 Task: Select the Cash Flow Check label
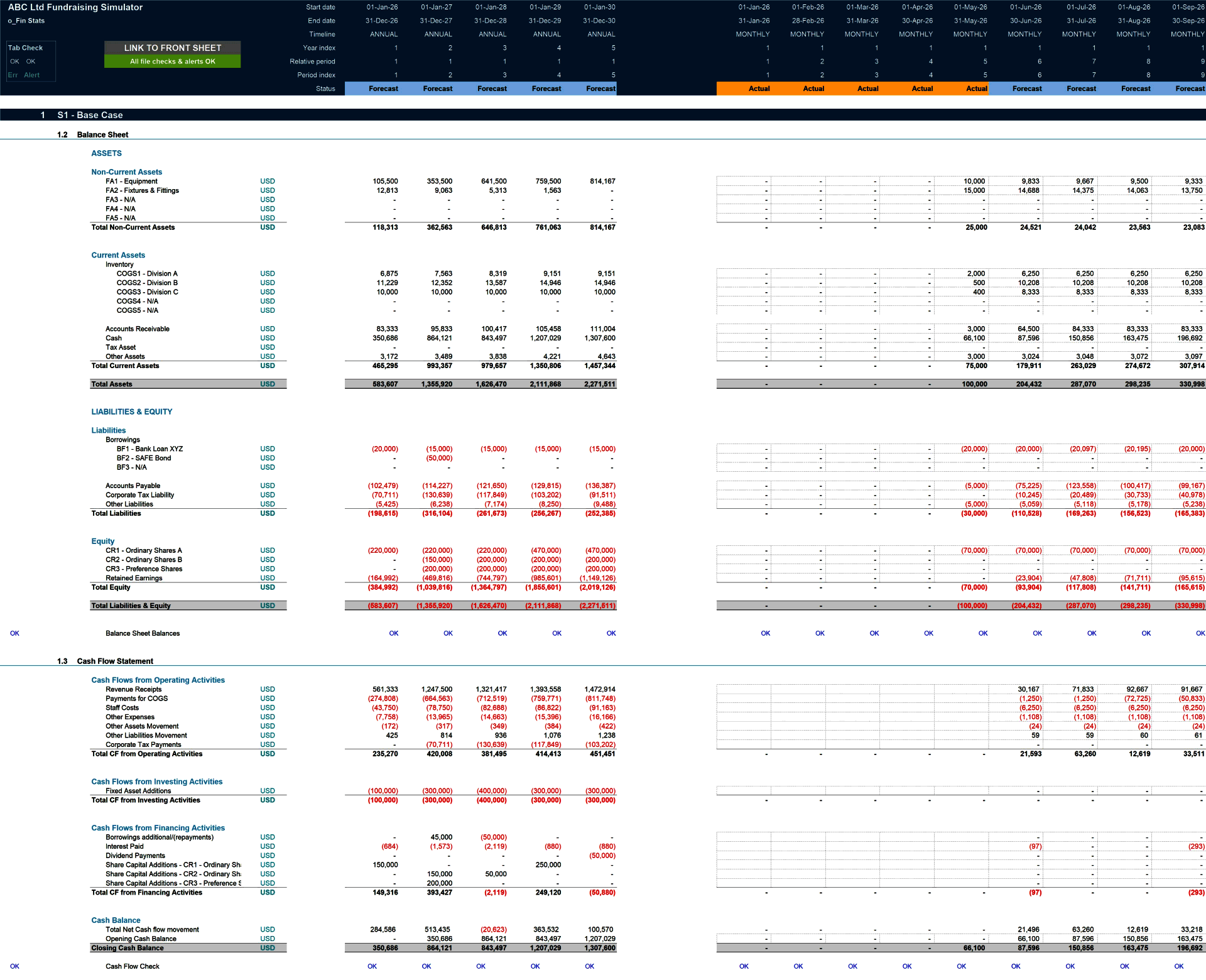(132, 966)
